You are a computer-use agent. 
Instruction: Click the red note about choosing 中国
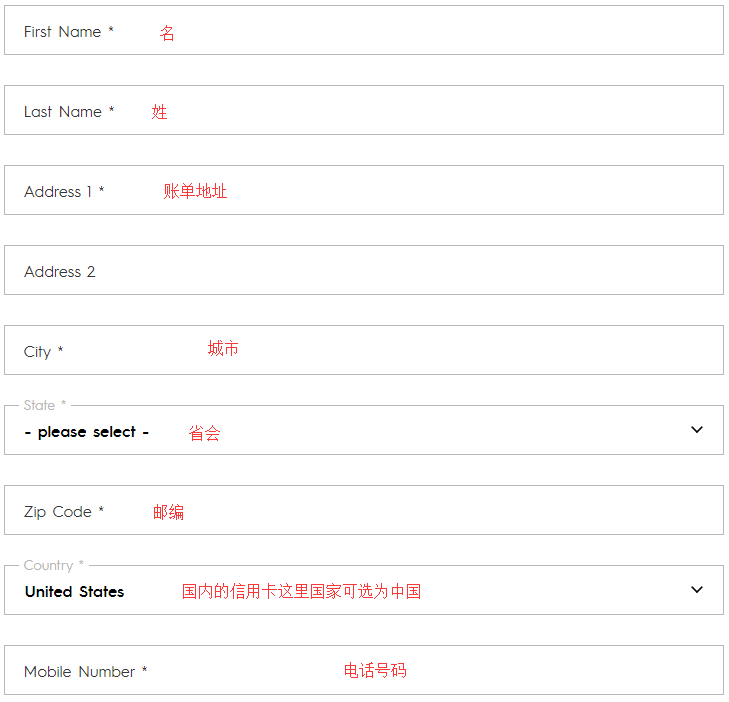click(x=301, y=591)
